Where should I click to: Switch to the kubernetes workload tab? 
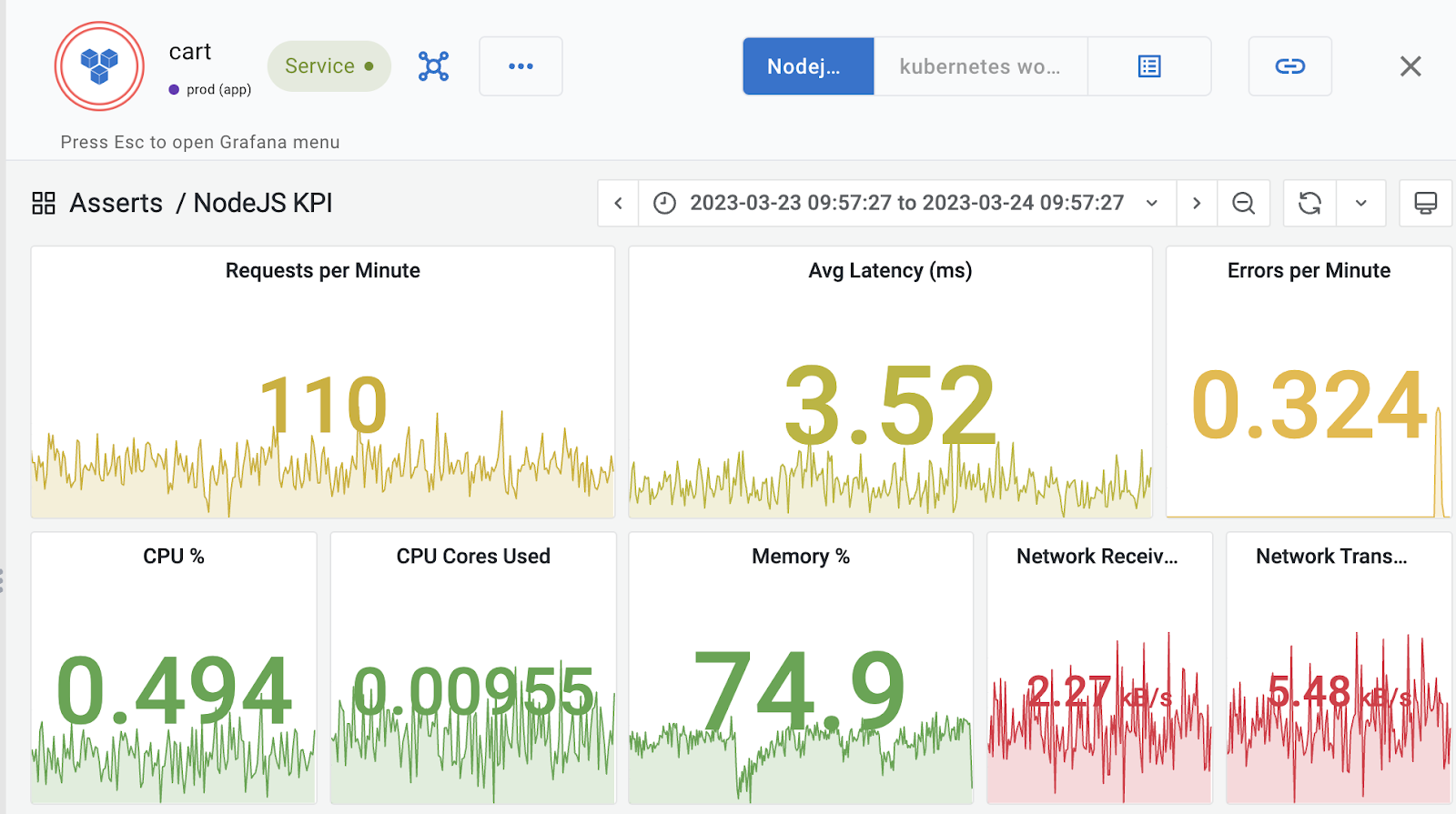click(x=980, y=66)
